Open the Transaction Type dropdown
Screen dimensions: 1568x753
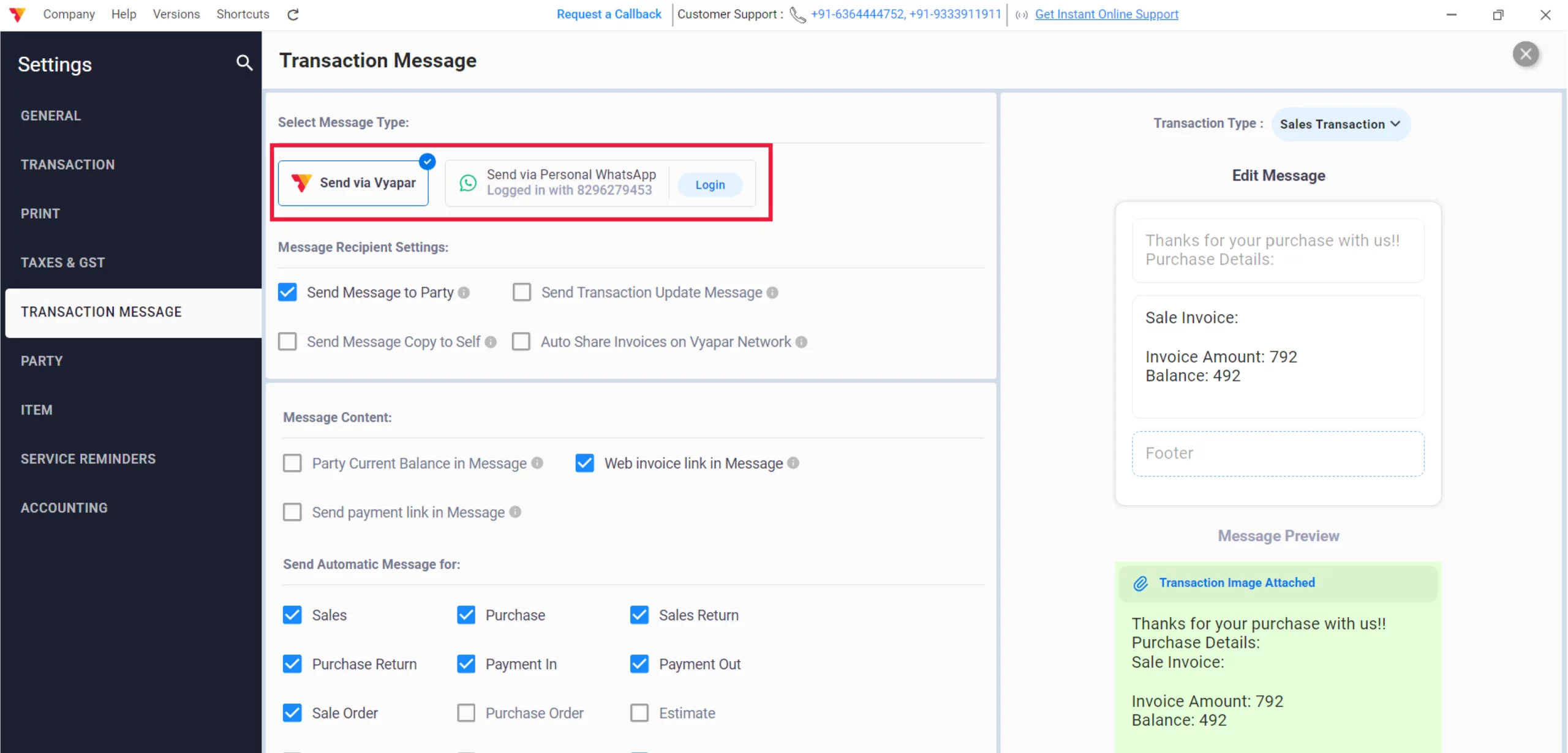click(1341, 124)
